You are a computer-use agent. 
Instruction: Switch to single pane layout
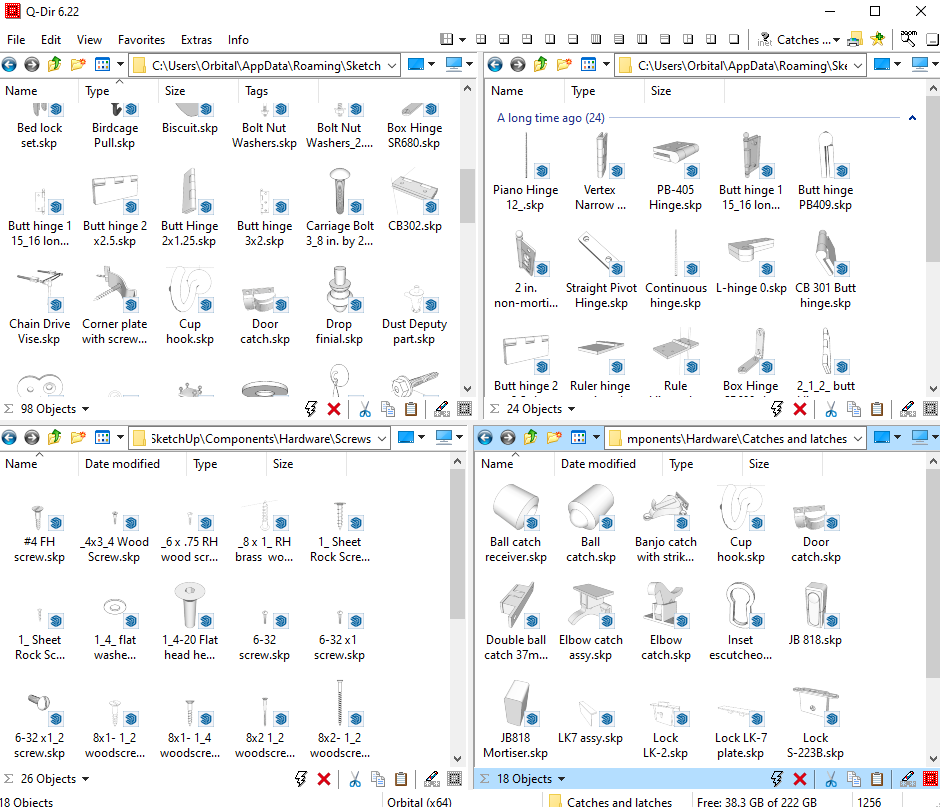[x=734, y=40]
